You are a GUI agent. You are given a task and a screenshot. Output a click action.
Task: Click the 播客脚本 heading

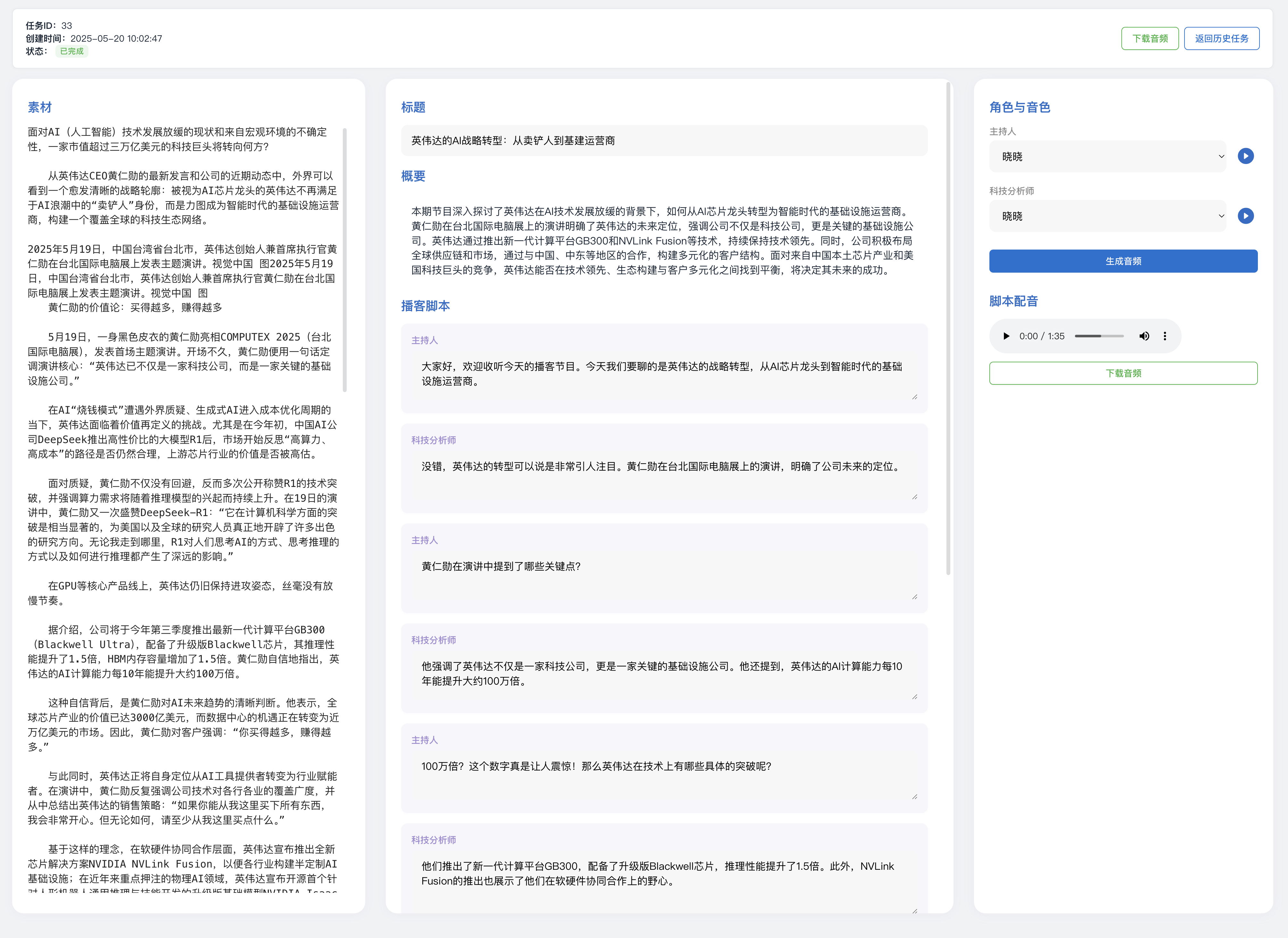(425, 306)
